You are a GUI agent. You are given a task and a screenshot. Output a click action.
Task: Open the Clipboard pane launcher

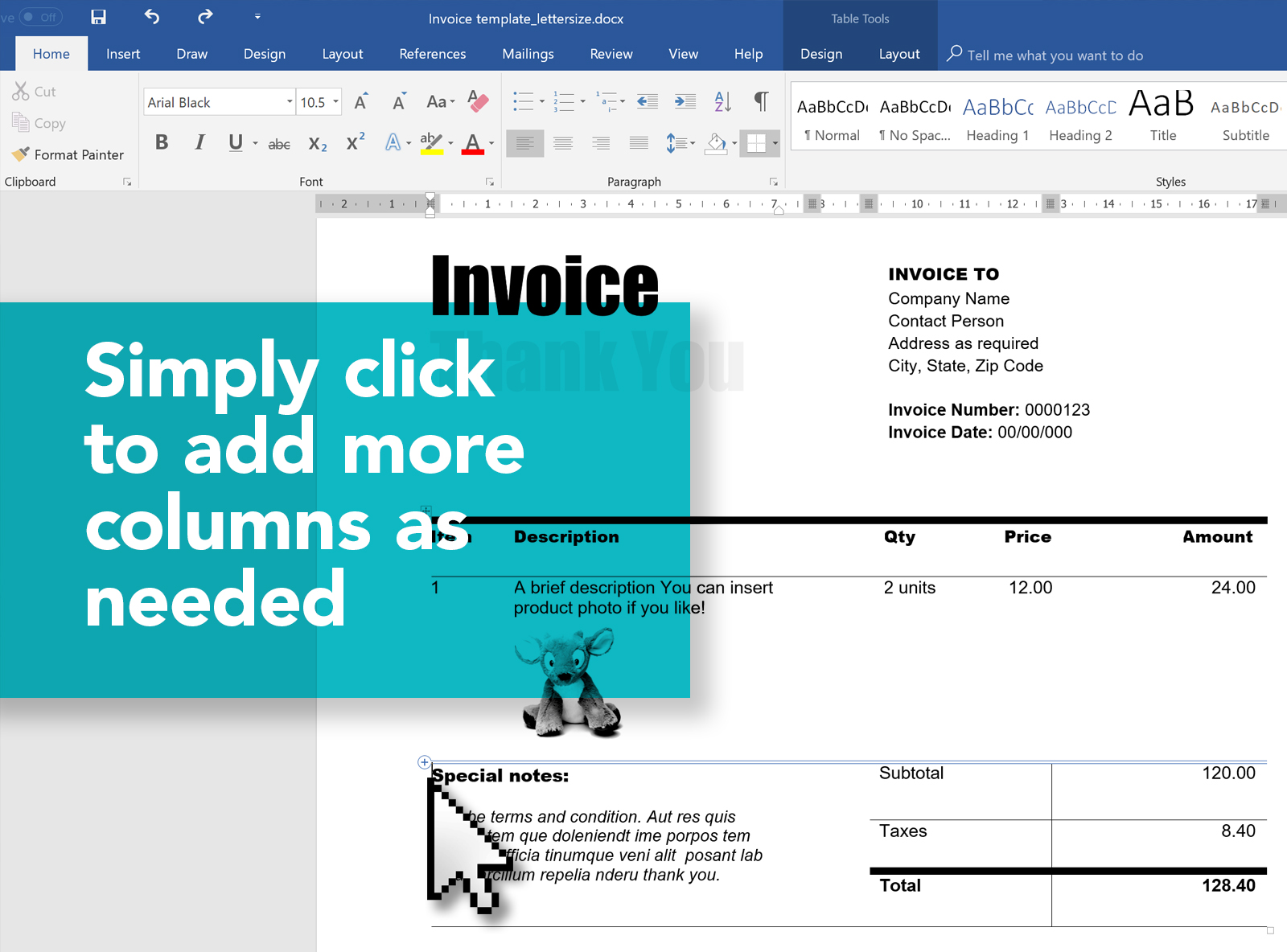click(x=127, y=182)
